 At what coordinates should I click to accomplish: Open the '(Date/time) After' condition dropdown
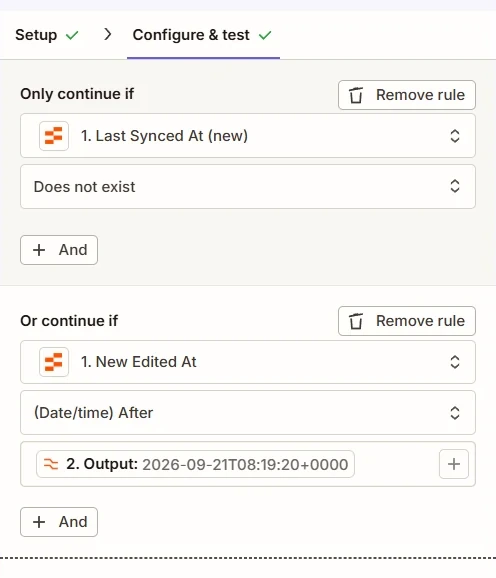pos(248,413)
